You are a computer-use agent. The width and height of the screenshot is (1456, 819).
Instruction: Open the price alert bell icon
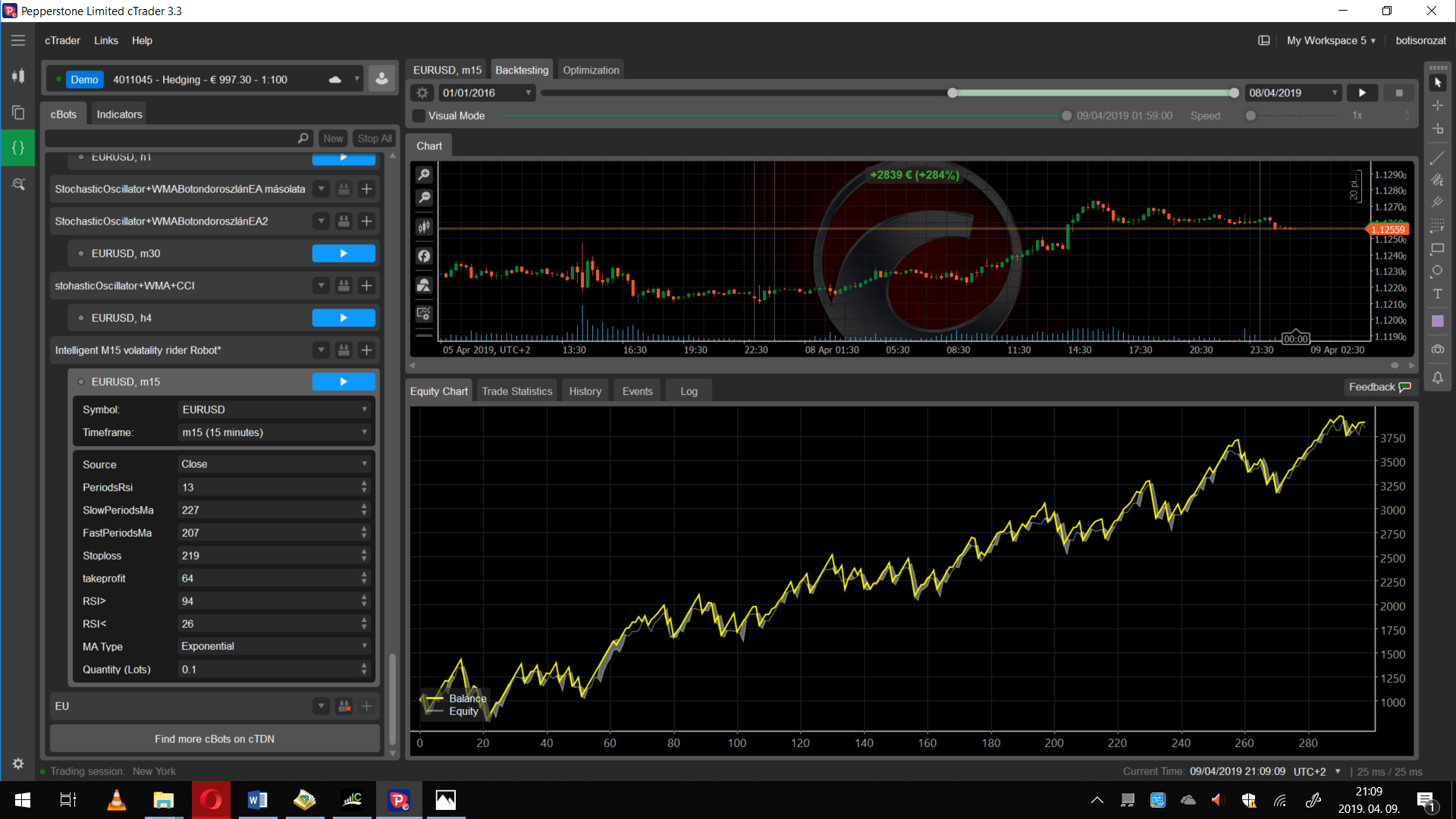pos(1437,378)
